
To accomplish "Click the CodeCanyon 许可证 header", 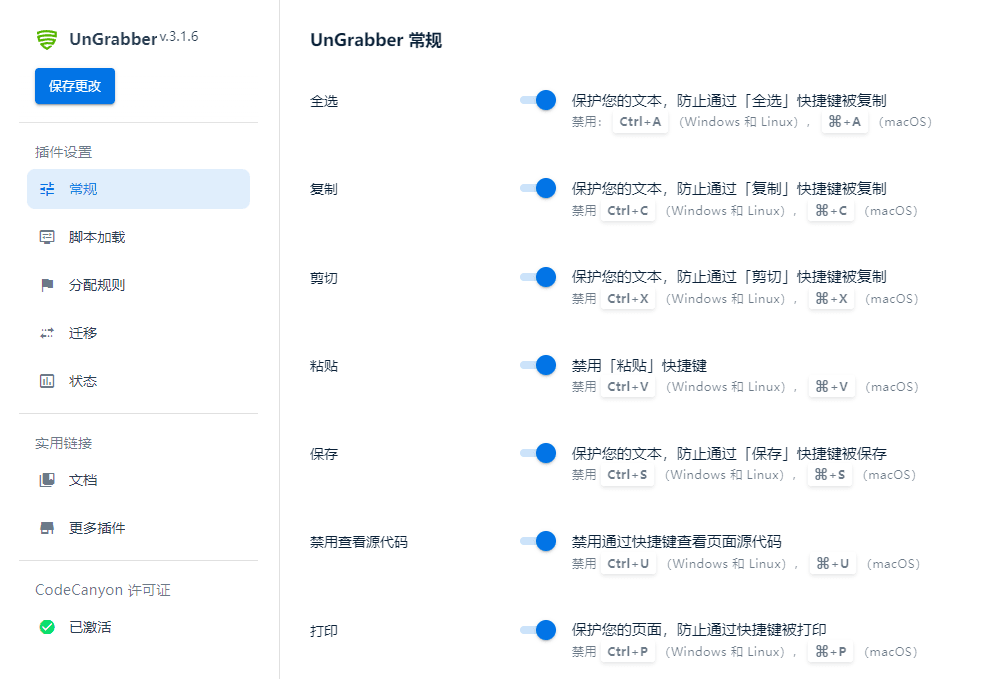I will click(103, 590).
